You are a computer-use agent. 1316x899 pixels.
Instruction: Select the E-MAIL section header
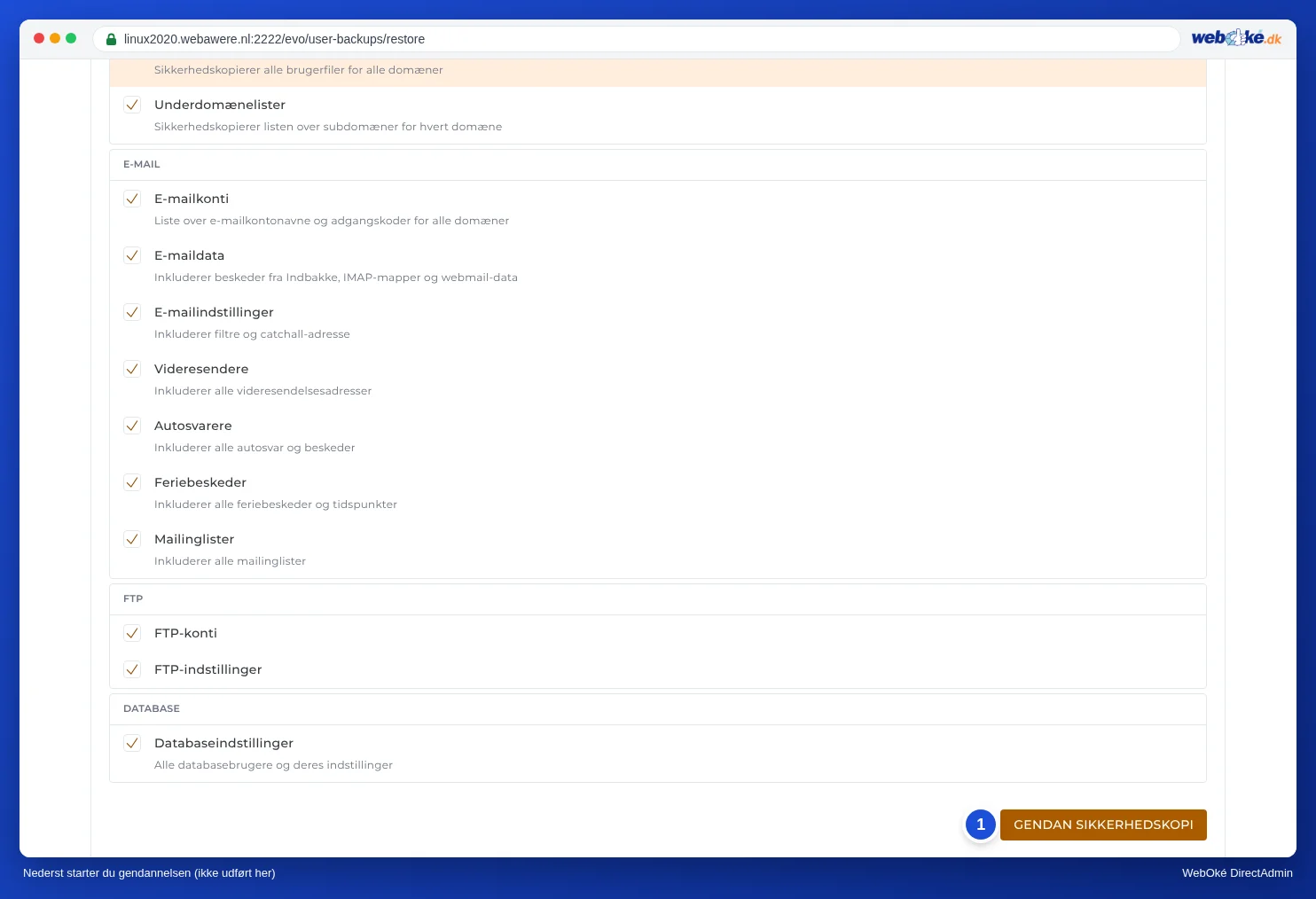[x=142, y=164]
